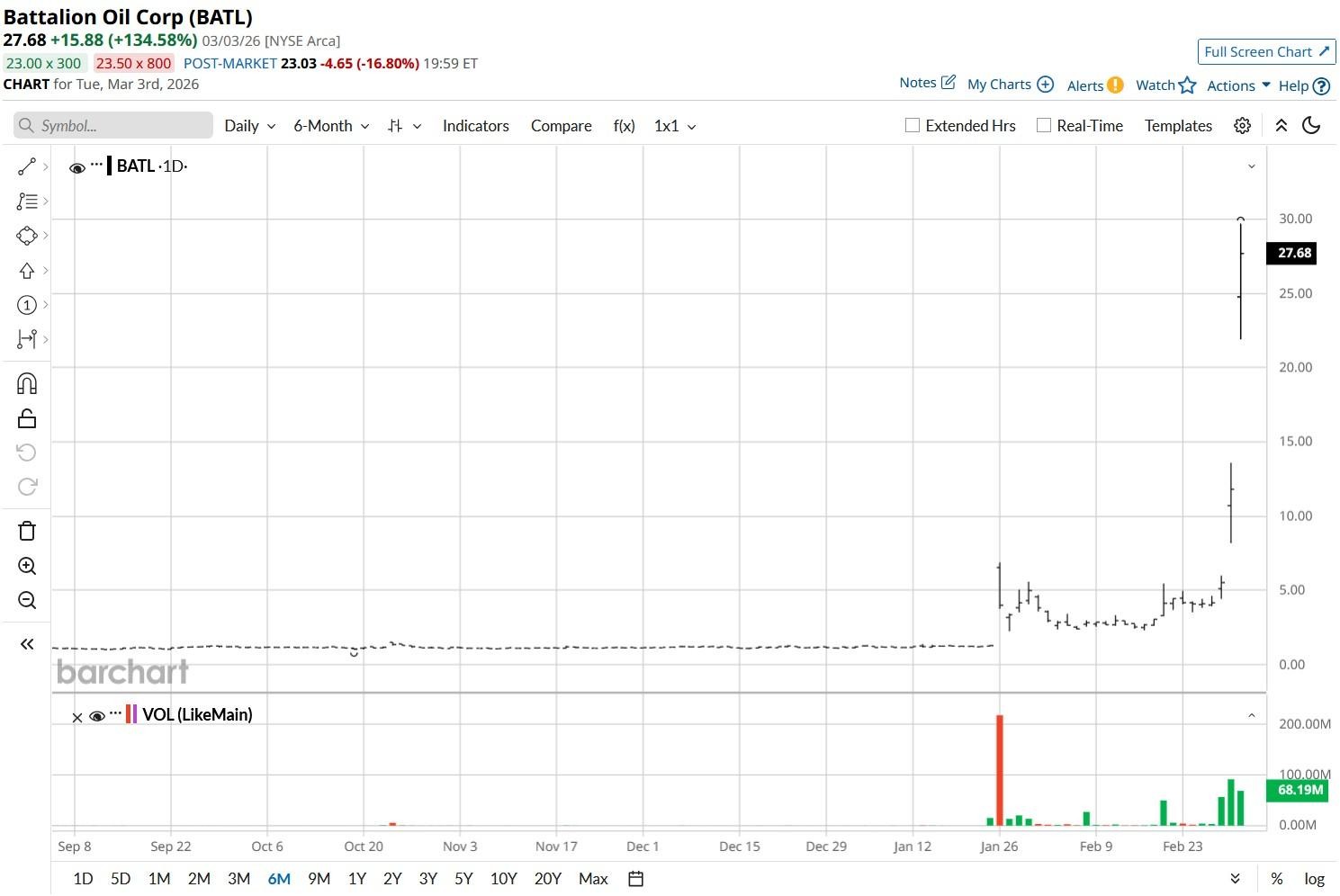The width and height of the screenshot is (1340, 896).
Task: Toggle the drawings lock icon
Action: point(27,418)
